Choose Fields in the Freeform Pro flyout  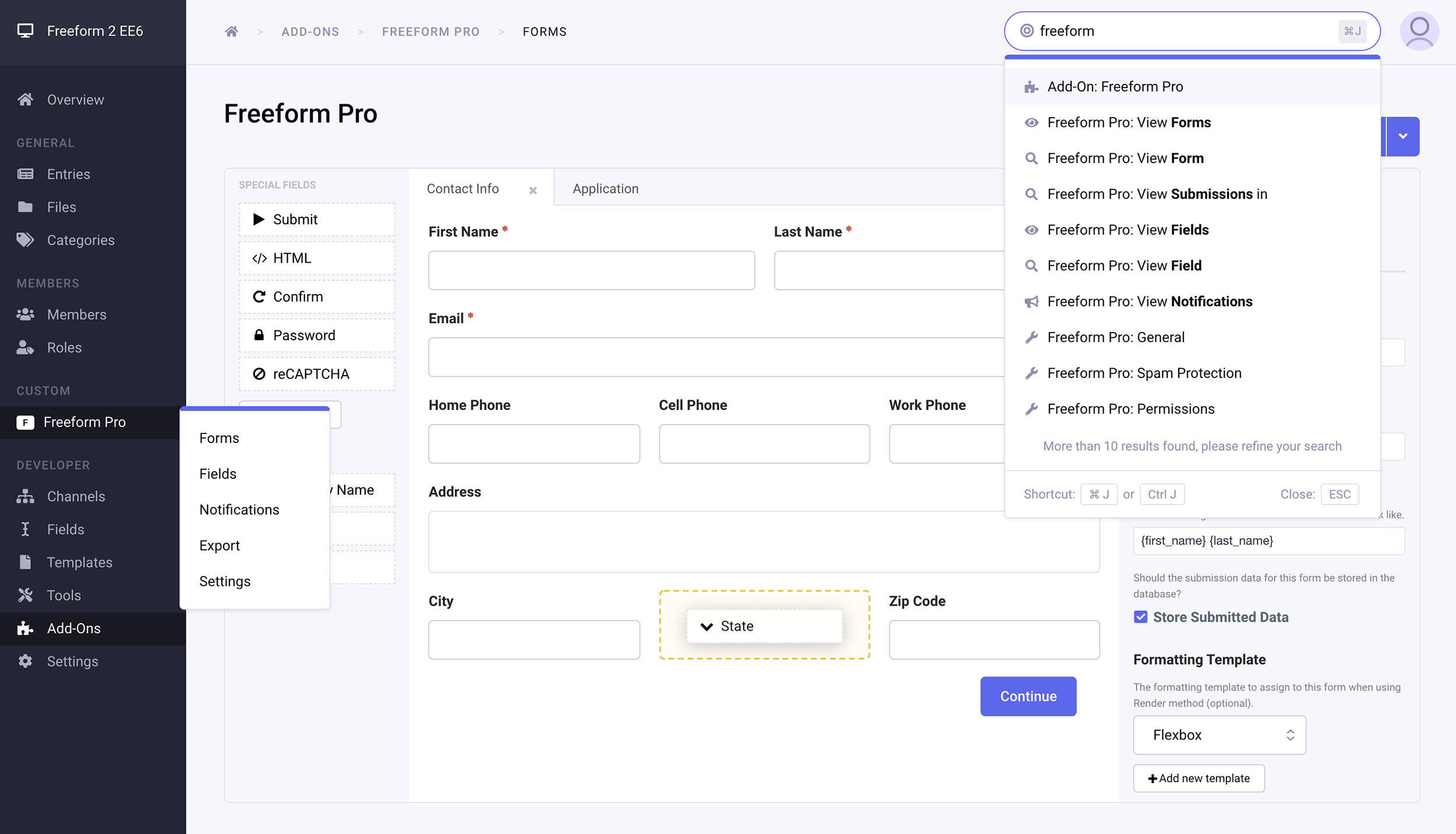tap(255, 474)
